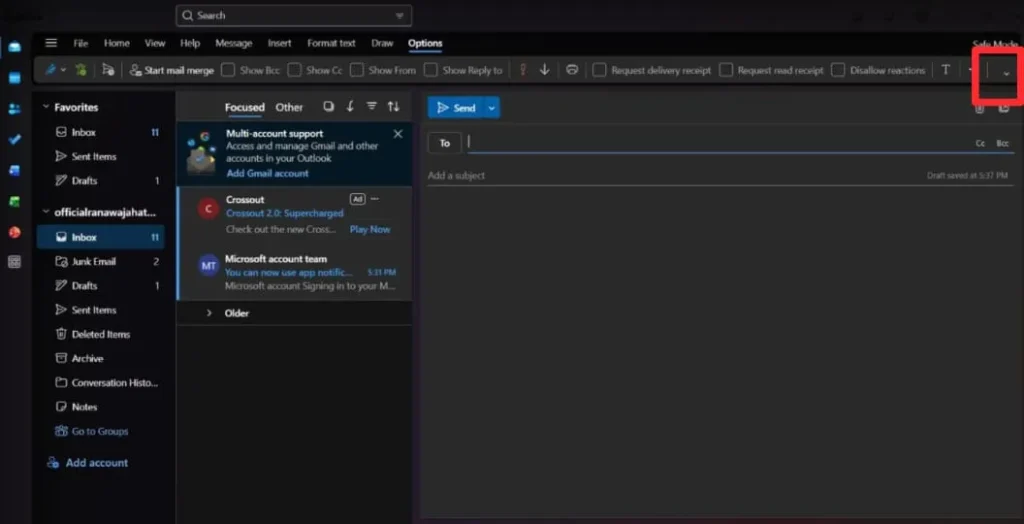The width and height of the screenshot is (1024, 524).
Task: Click the Bcc link in the To line
Action: pos(1002,143)
